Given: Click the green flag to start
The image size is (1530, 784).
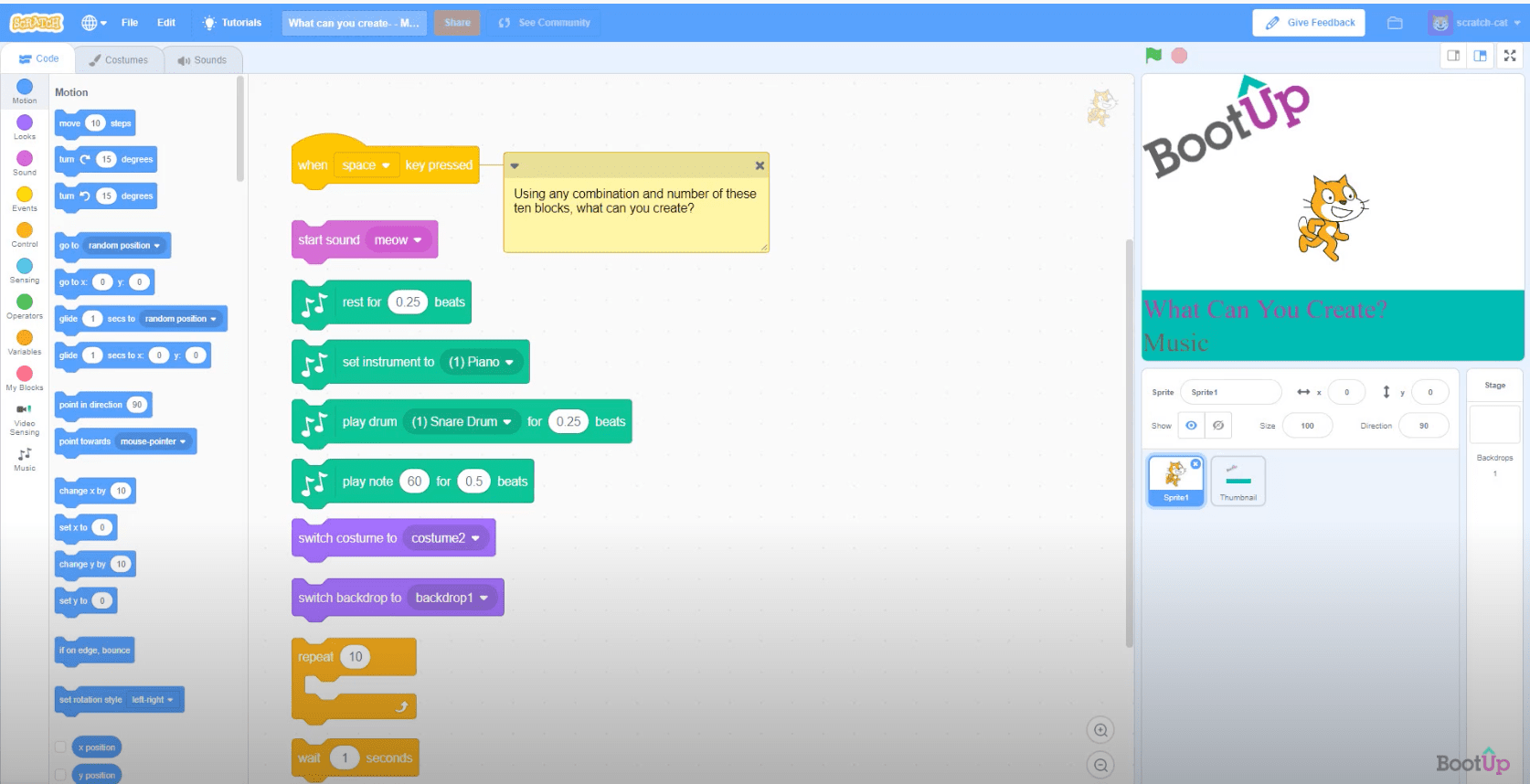Looking at the screenshot, I should 1153,56.
